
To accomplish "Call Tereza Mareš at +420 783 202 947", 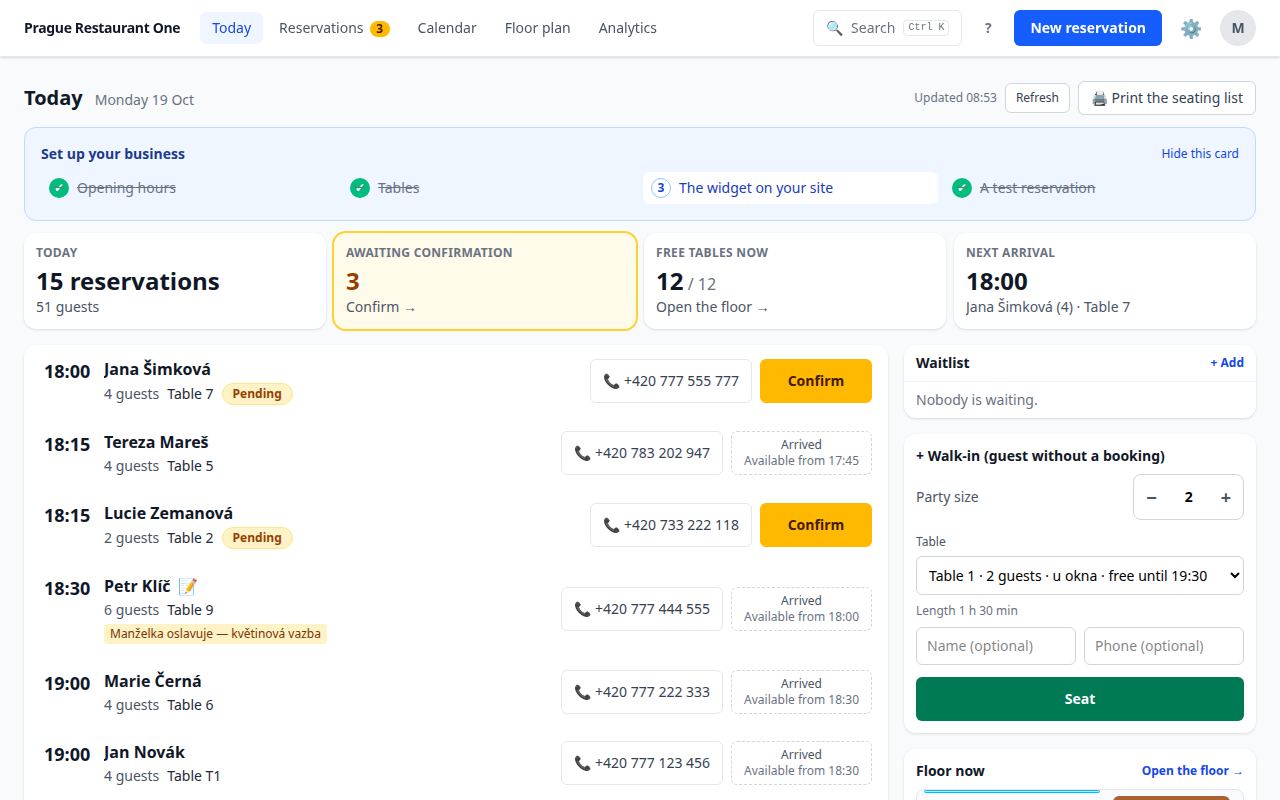I will 642,453.
